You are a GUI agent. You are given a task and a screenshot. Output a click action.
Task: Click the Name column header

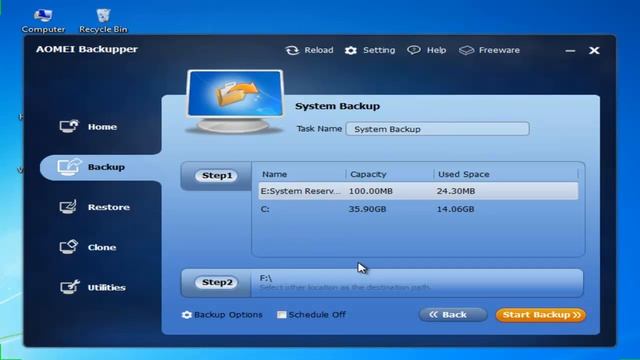[x=275, y=174]
